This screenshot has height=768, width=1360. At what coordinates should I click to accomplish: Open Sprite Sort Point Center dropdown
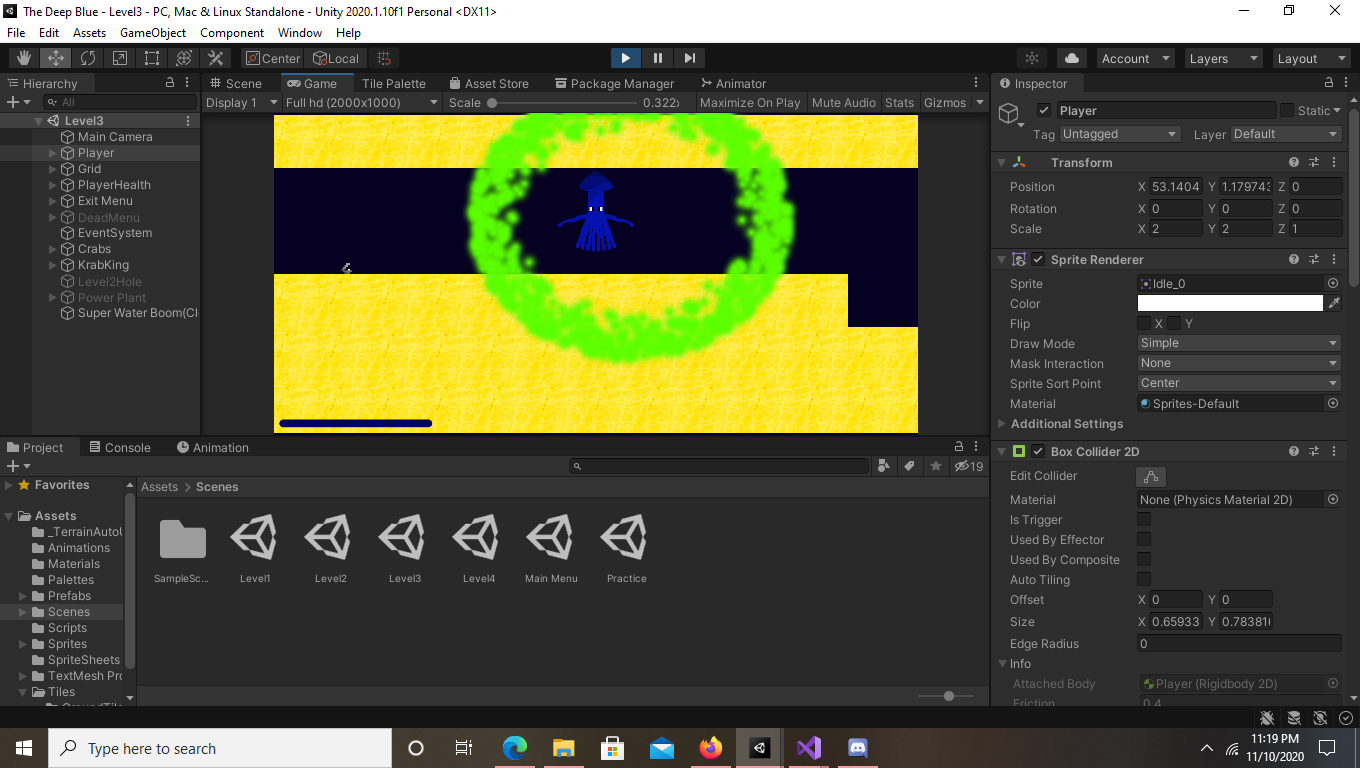coord(1239,383)
